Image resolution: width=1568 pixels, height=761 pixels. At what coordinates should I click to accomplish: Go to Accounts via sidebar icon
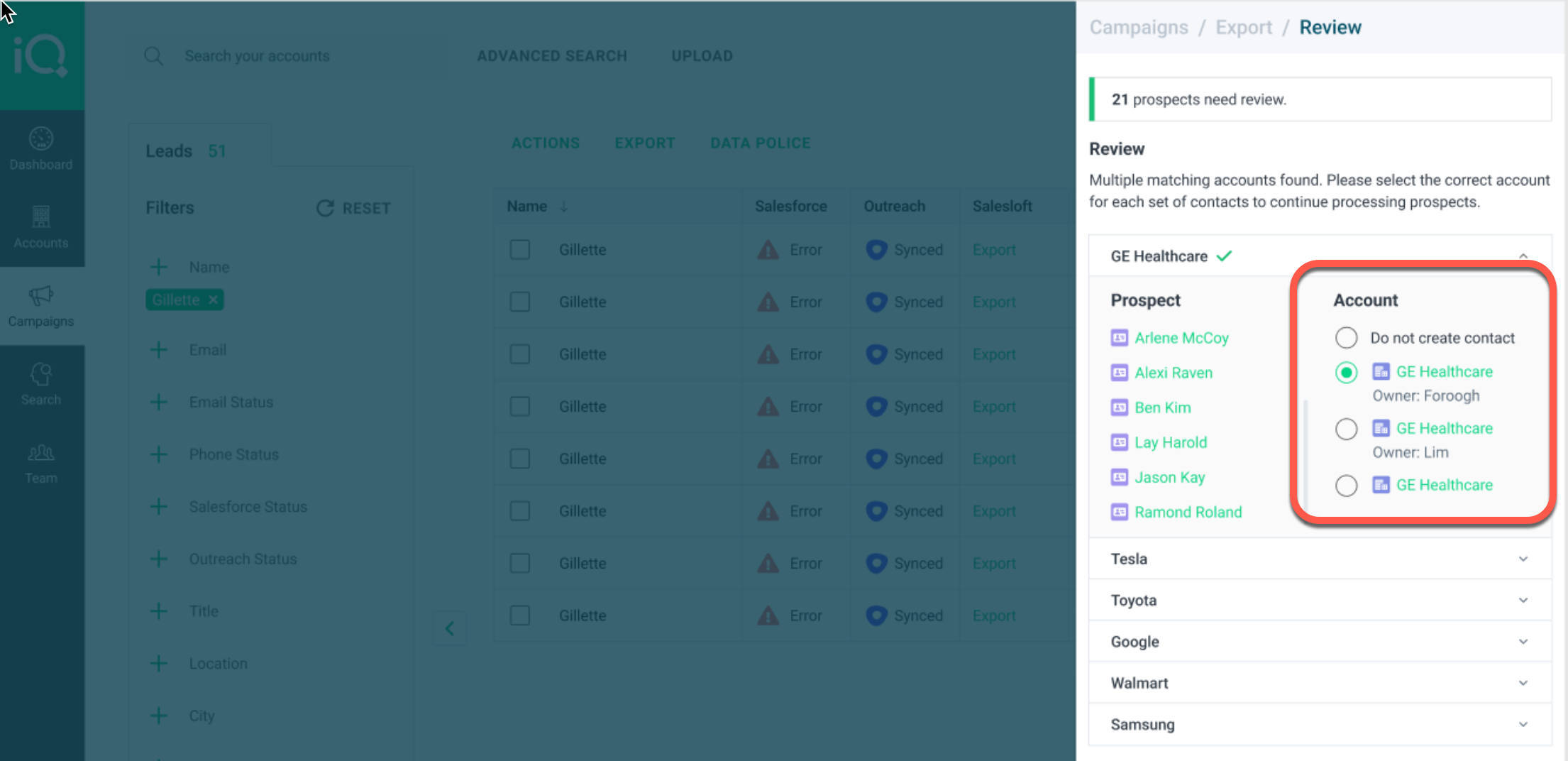[41, 217]
